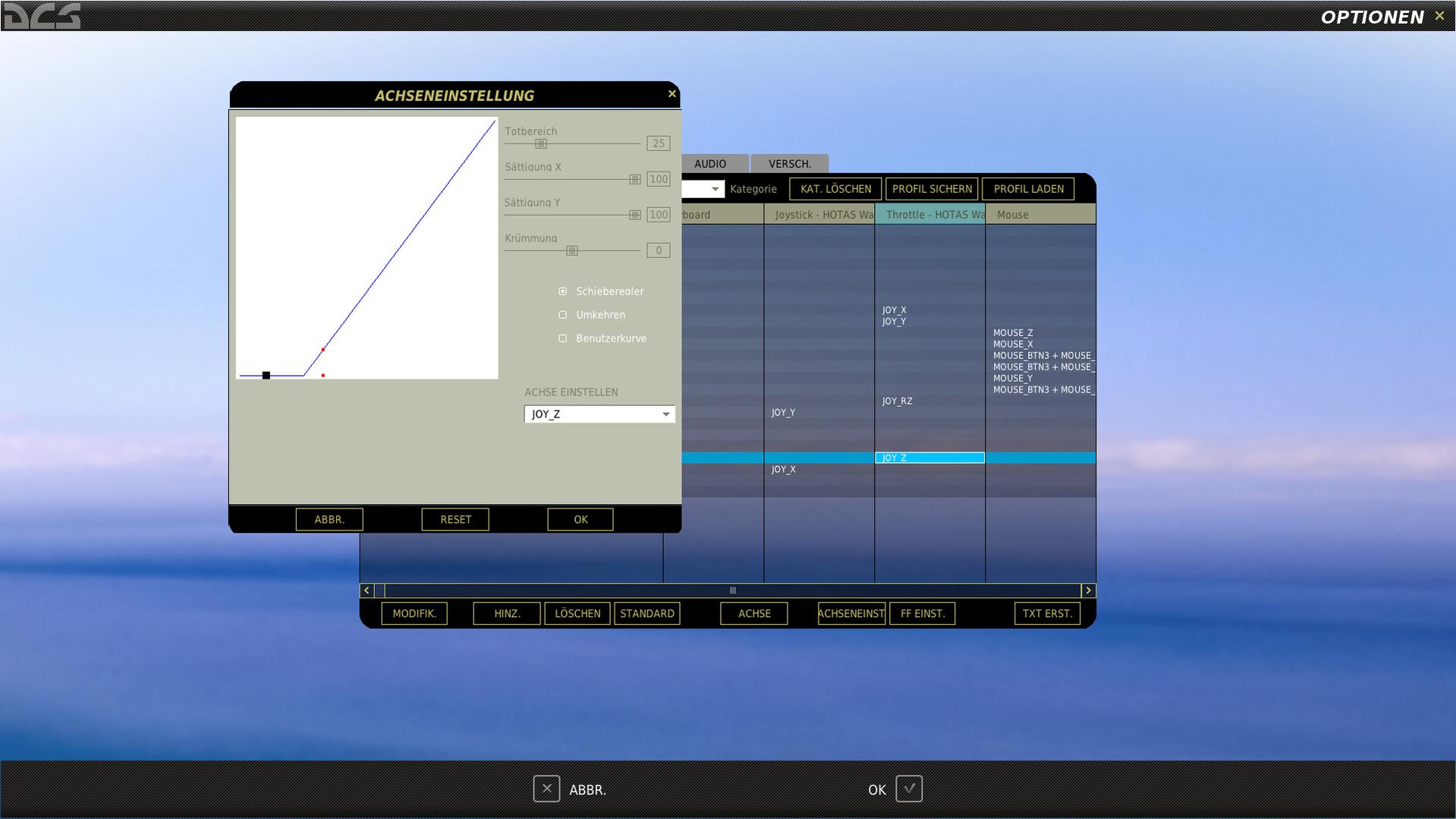Image resolution: width=1456 pixels, height=819 pixels.
Task: Click the horizontal scrollbar thumb below the table
Action: point(733,591)
